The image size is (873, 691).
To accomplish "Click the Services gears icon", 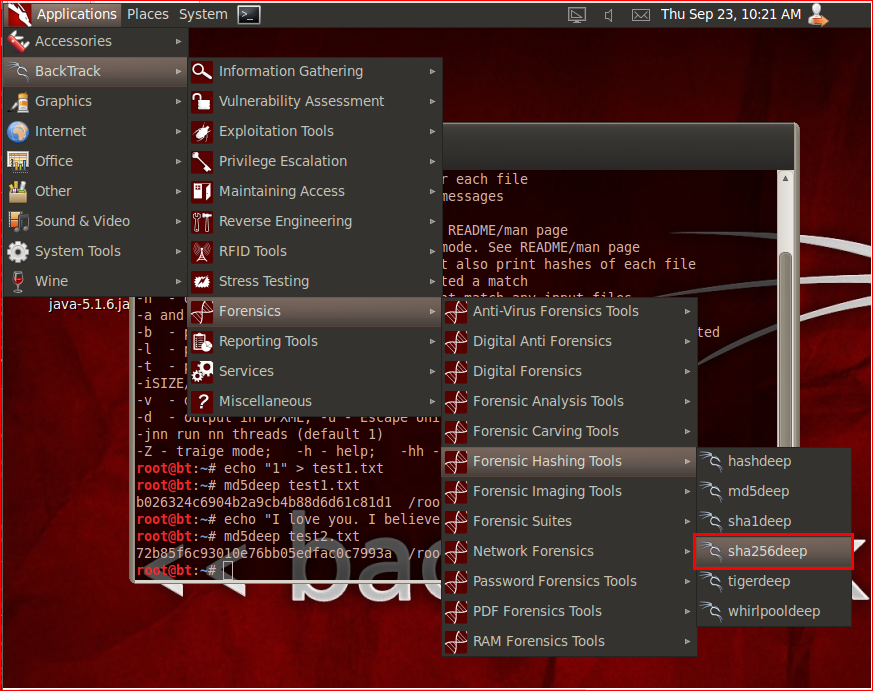I will pos(202,371).
